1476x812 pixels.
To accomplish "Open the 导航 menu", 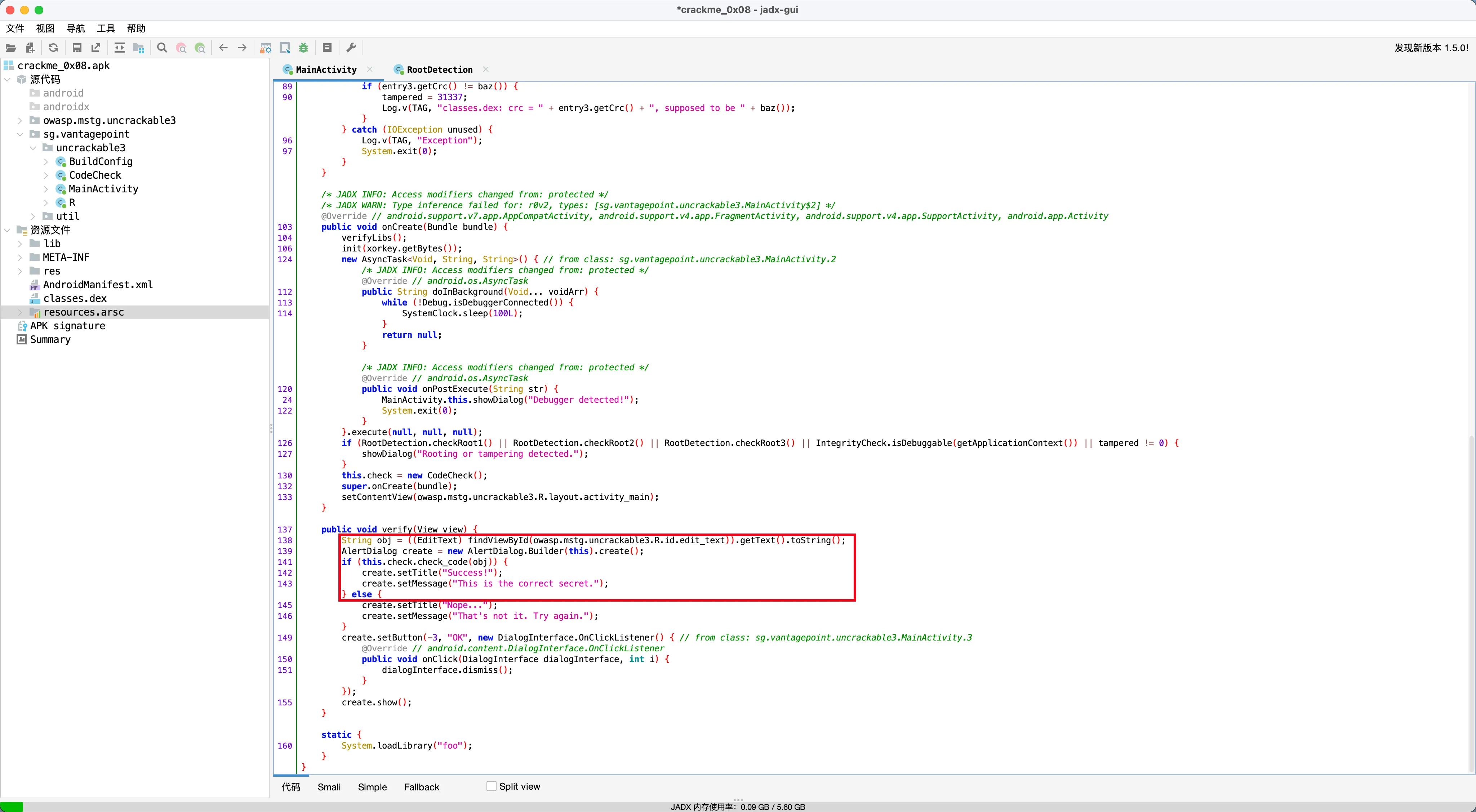I will click(75, 28).
